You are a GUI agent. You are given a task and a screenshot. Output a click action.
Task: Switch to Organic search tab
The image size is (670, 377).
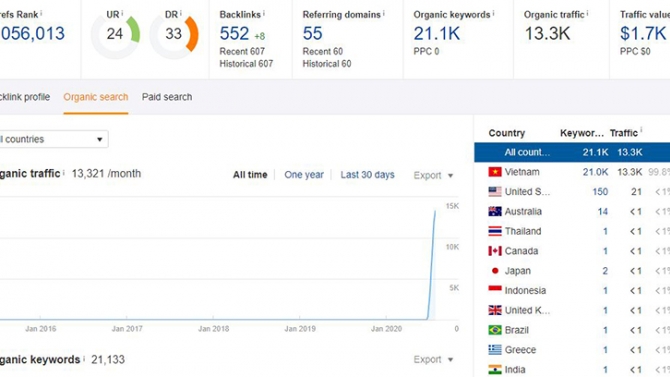pos(96,97)
